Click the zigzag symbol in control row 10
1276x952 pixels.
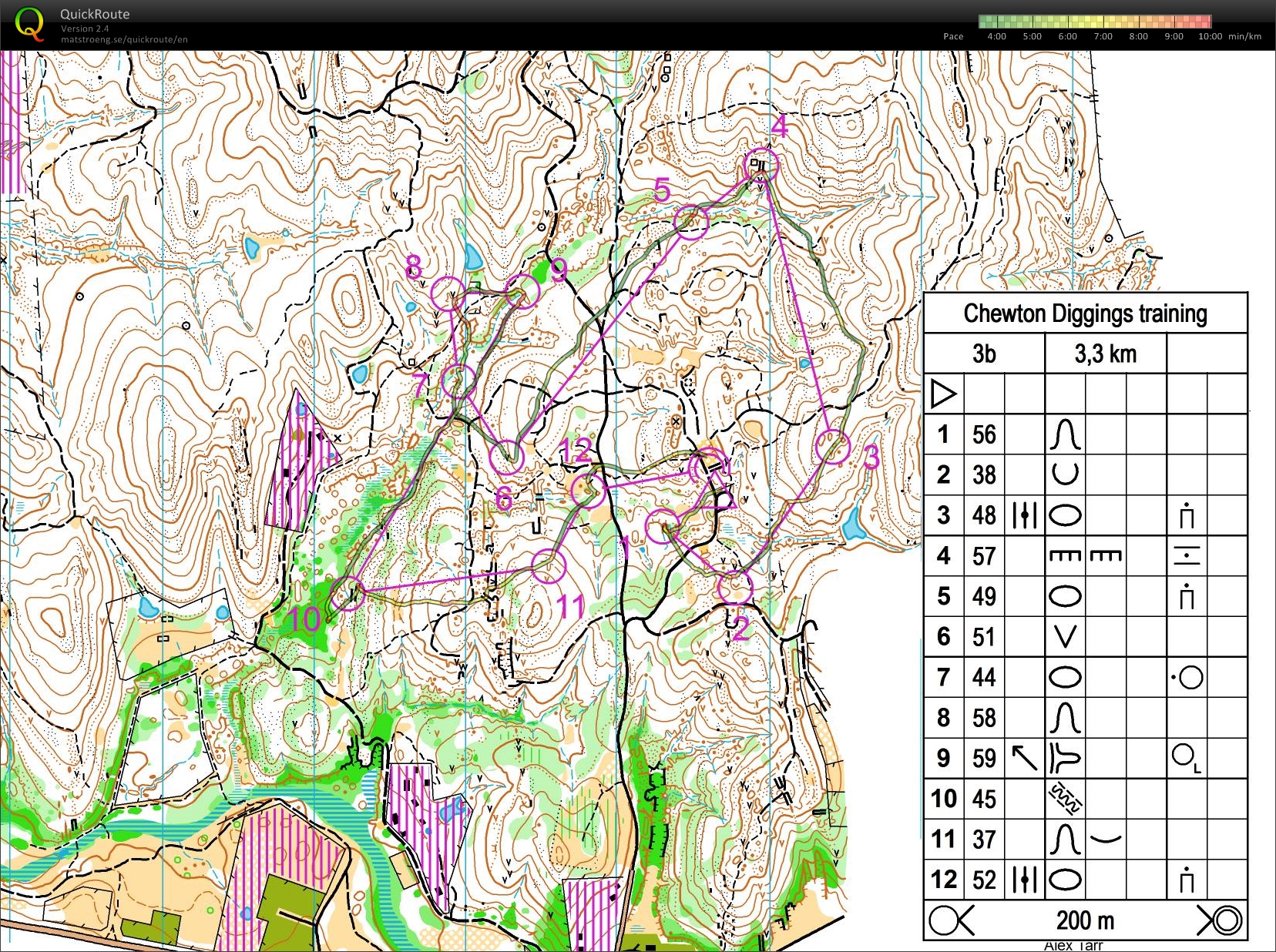click(1065, 799)
